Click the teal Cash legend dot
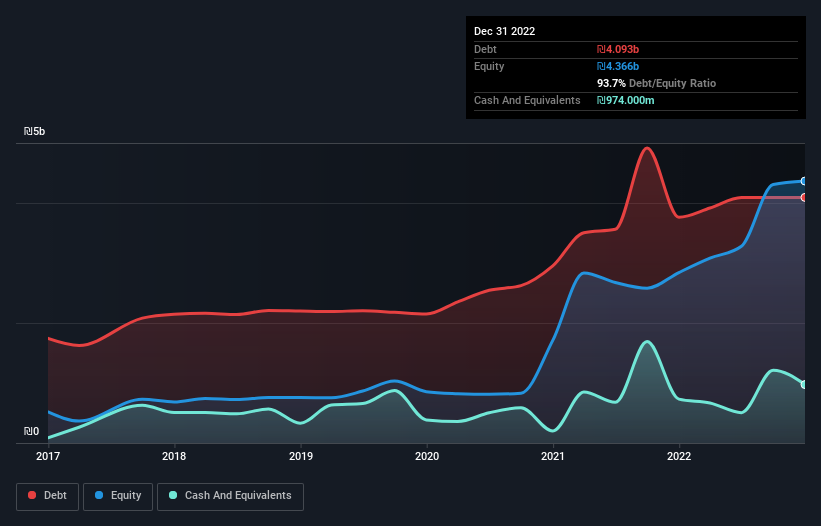 pyautogui.click(x=173, y=495)
